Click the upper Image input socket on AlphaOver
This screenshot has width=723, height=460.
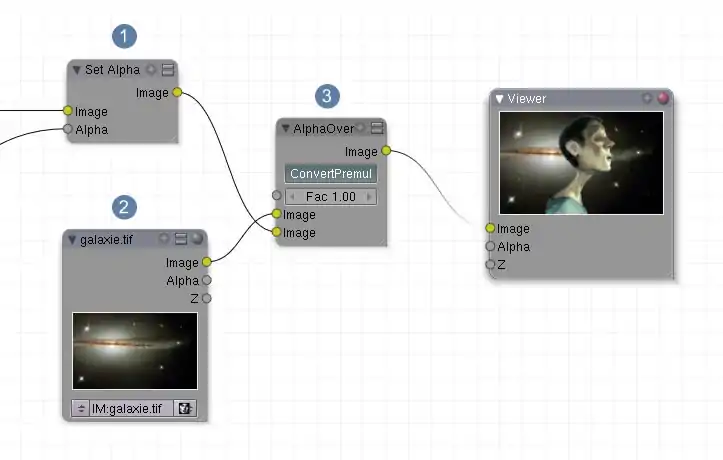pos(277,214)
